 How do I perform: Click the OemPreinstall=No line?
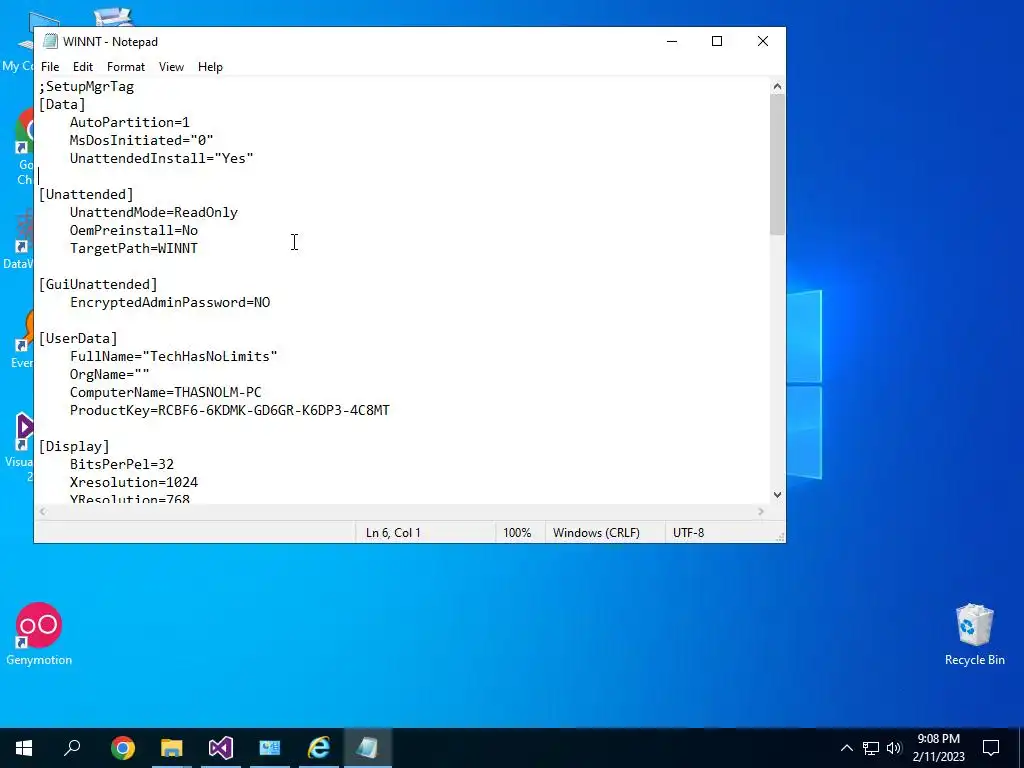(134, 230)
